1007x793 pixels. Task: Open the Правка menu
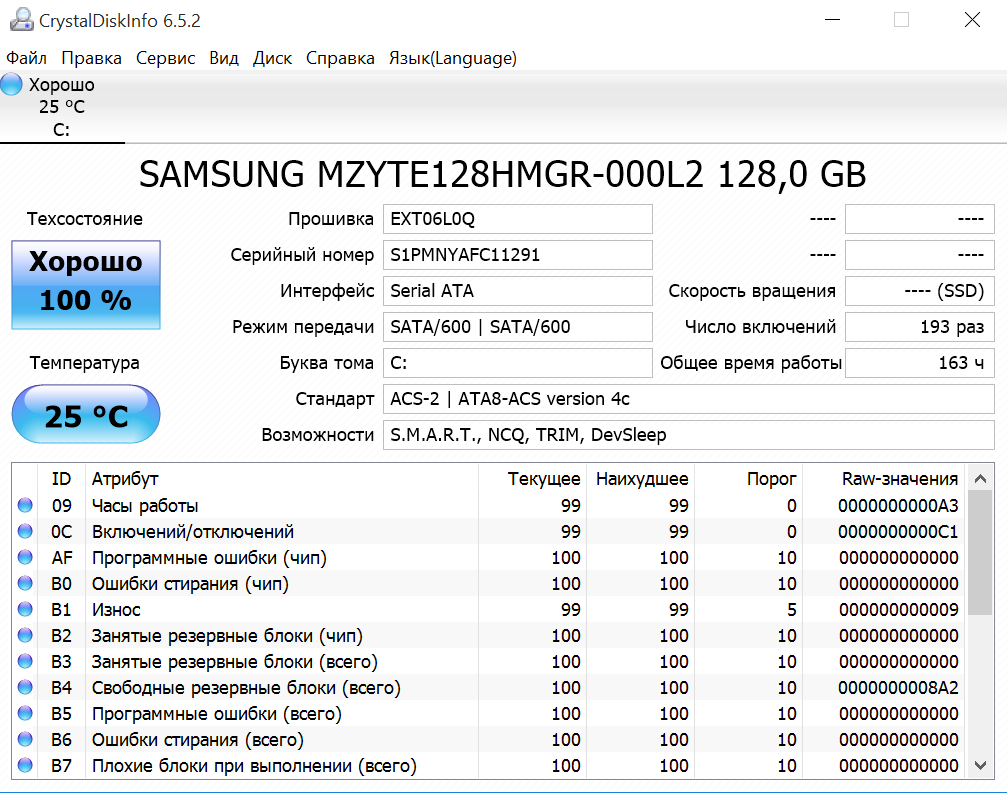pyautogui.click(x=91, y=58)
